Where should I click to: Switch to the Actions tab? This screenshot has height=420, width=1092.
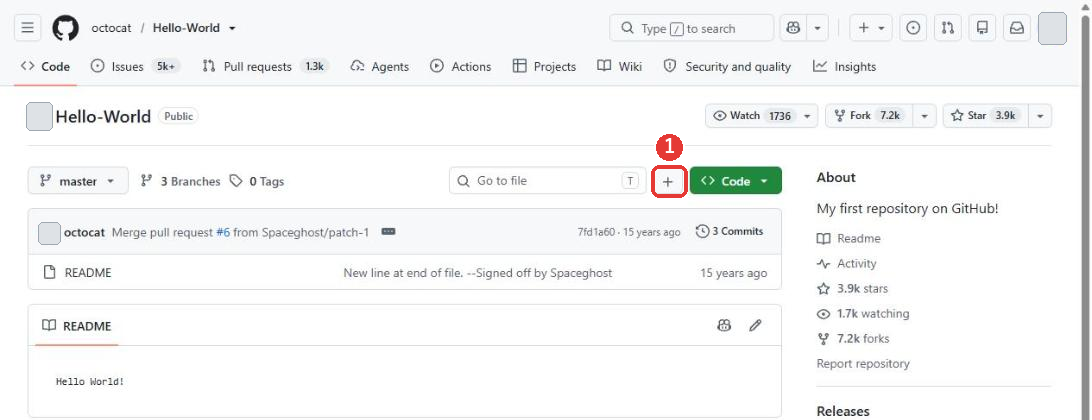[x=460, y=67]
